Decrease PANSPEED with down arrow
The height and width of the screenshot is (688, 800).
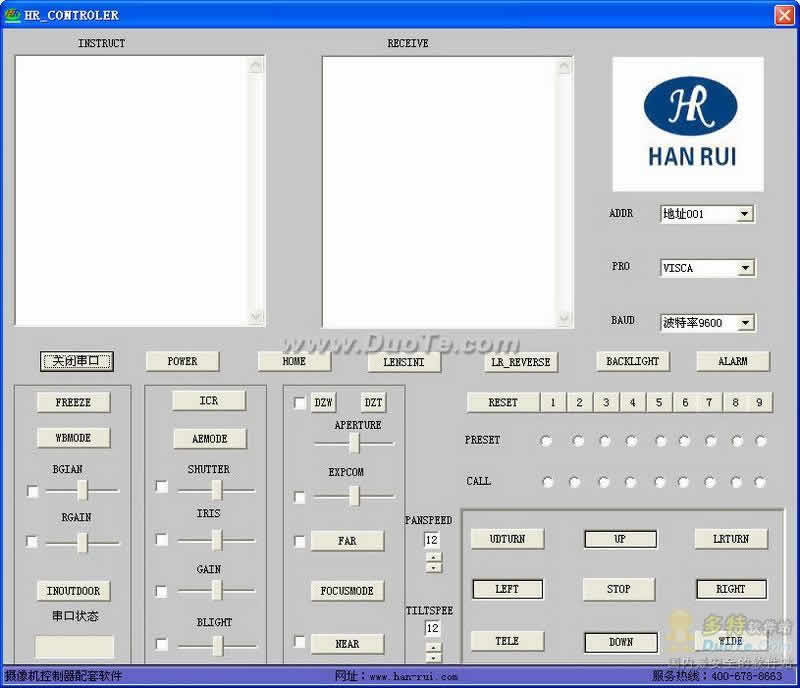pos(434,568)
